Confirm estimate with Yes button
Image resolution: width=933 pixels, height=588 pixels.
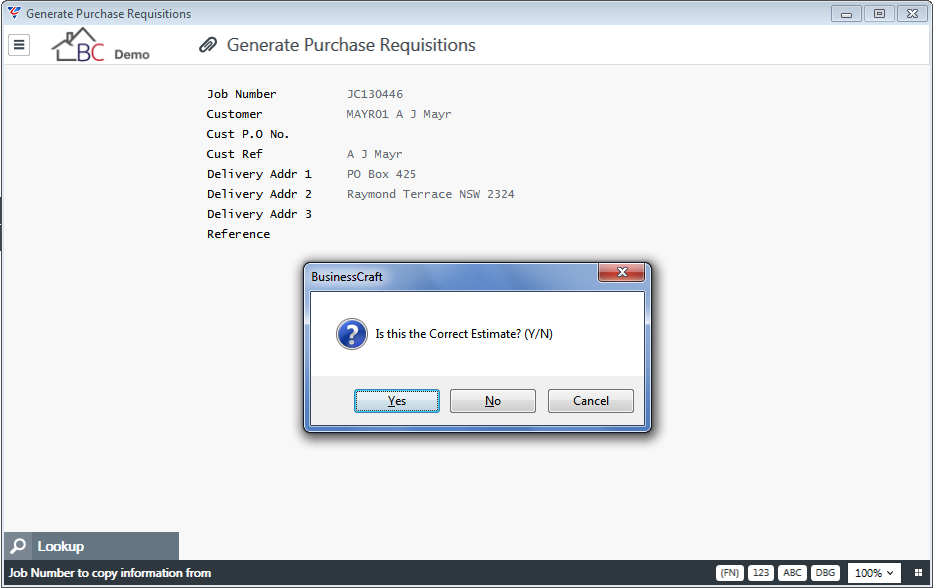click(x=397, y=401)
